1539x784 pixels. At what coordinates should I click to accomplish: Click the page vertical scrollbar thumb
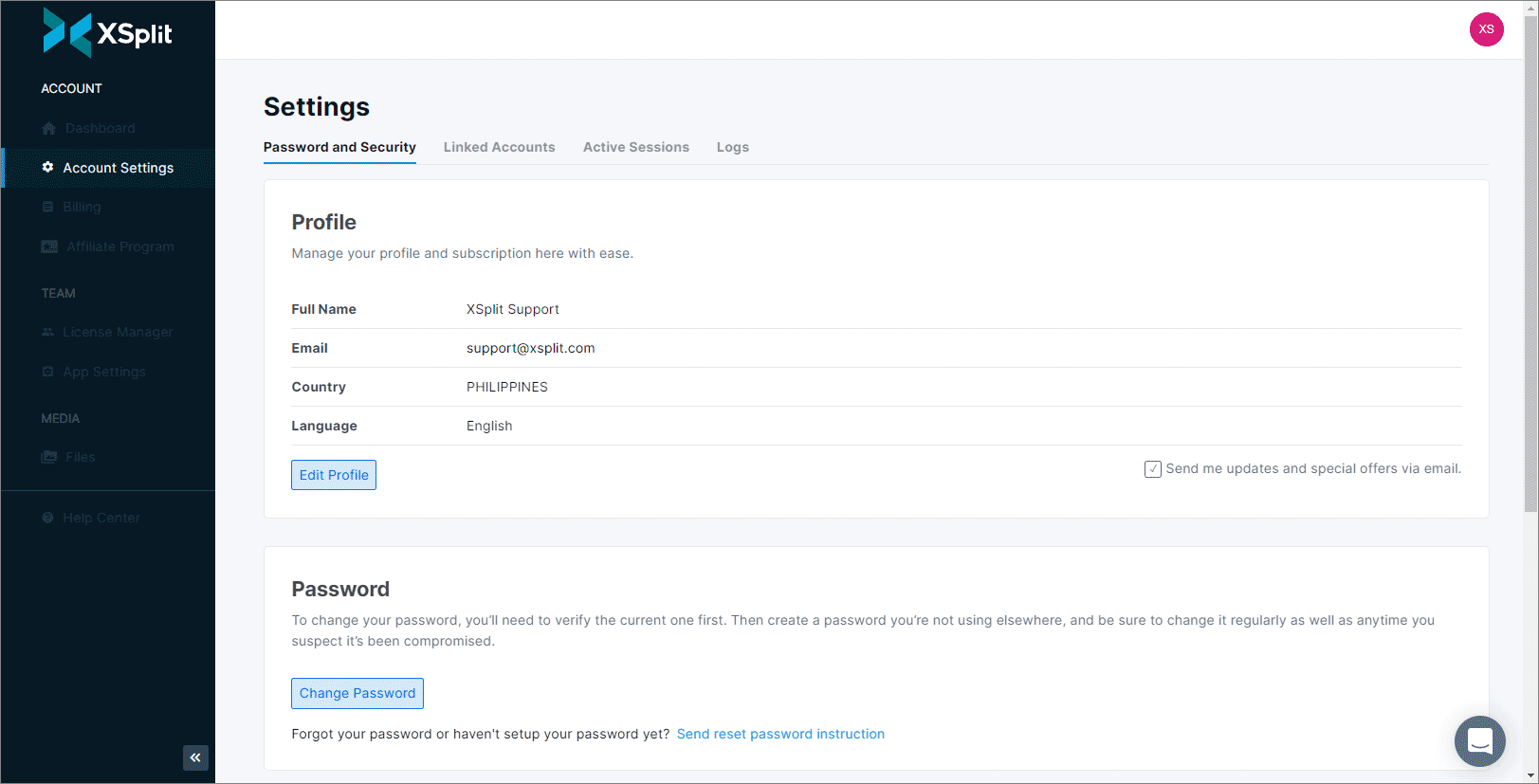pos(1530,264)
